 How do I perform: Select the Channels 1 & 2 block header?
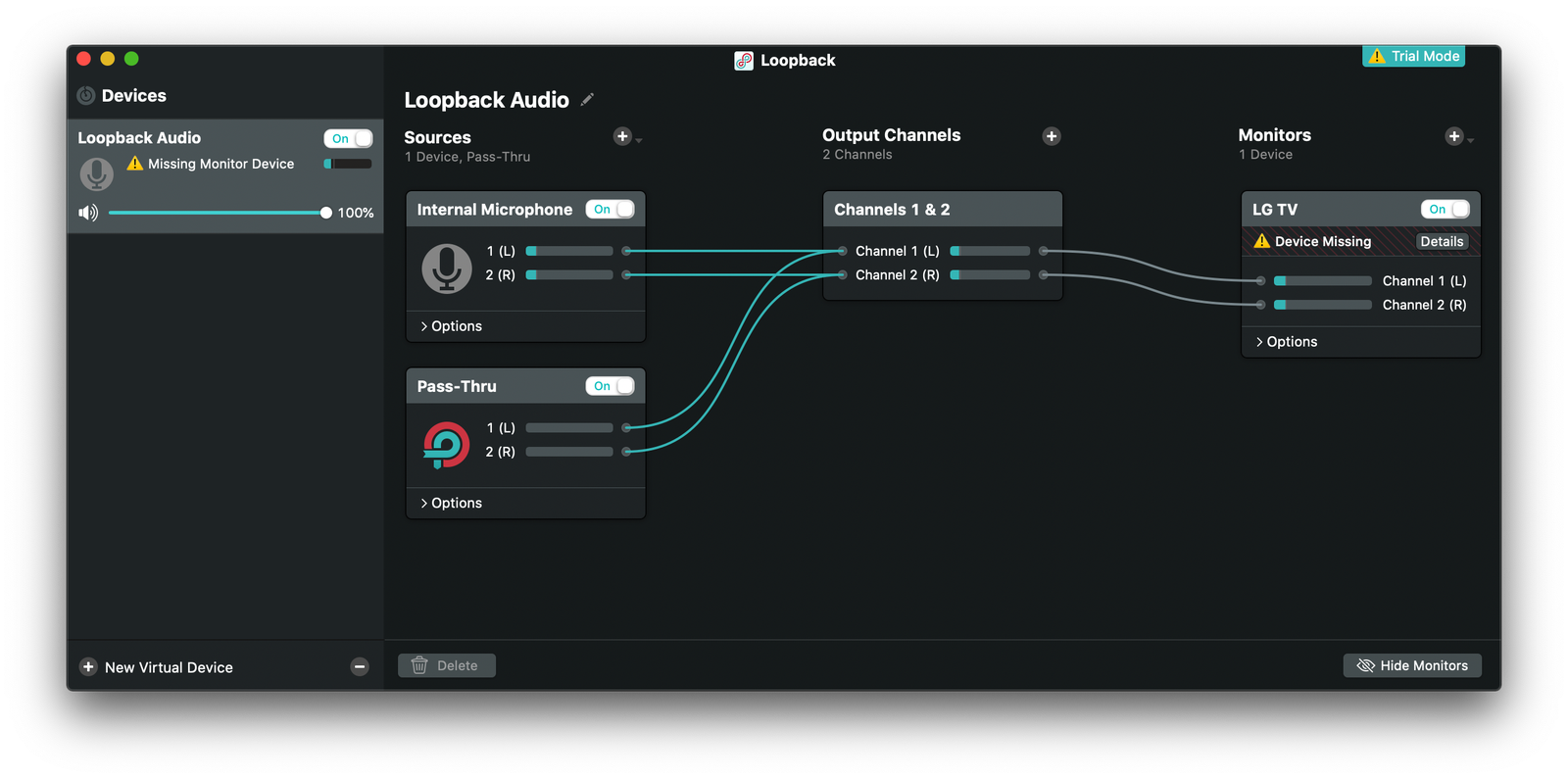(943, 210)
